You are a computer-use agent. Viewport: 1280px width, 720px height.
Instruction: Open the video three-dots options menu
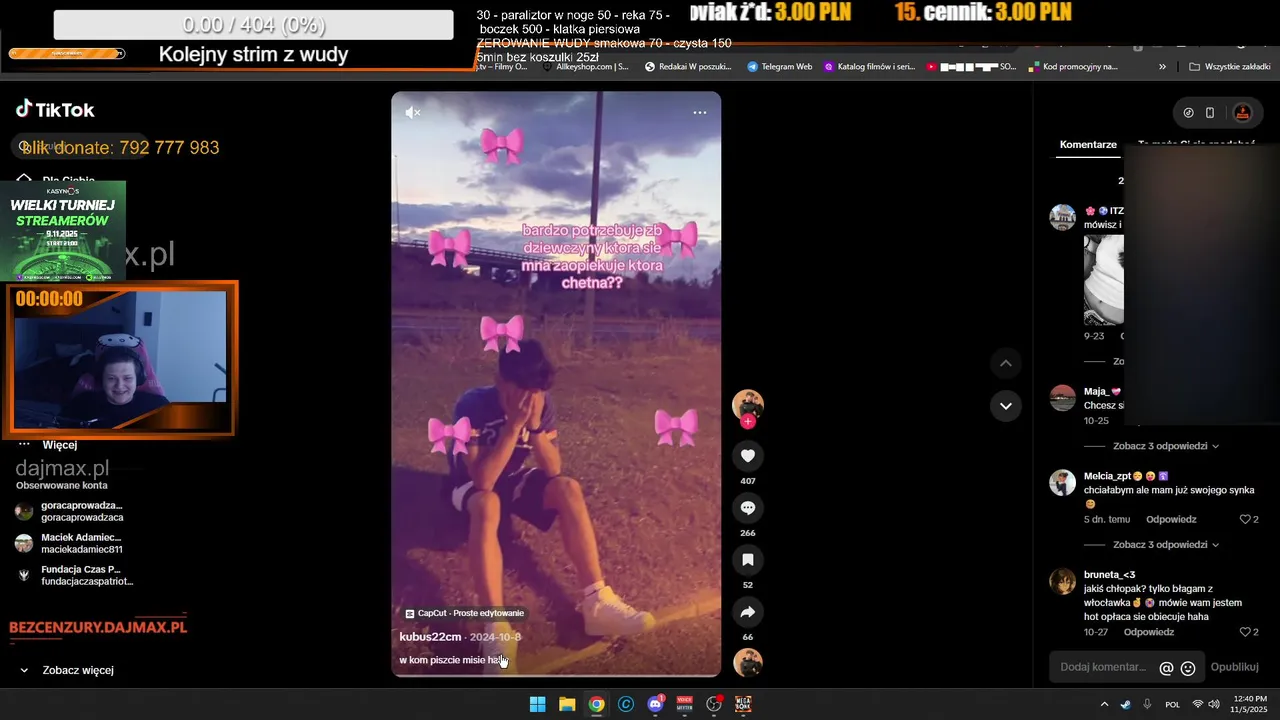700,112
